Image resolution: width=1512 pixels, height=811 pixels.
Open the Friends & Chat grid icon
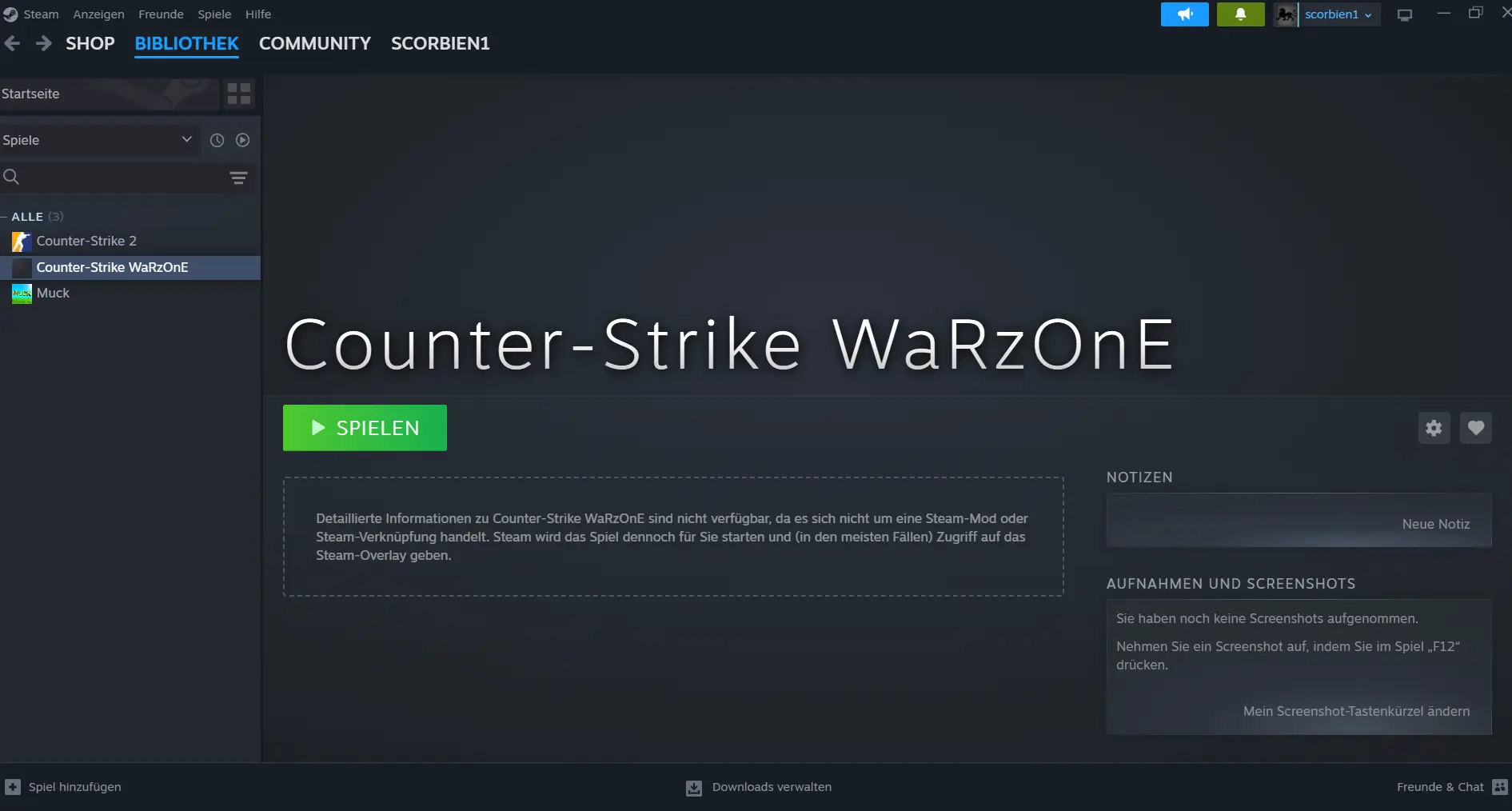pos(1500,787)
